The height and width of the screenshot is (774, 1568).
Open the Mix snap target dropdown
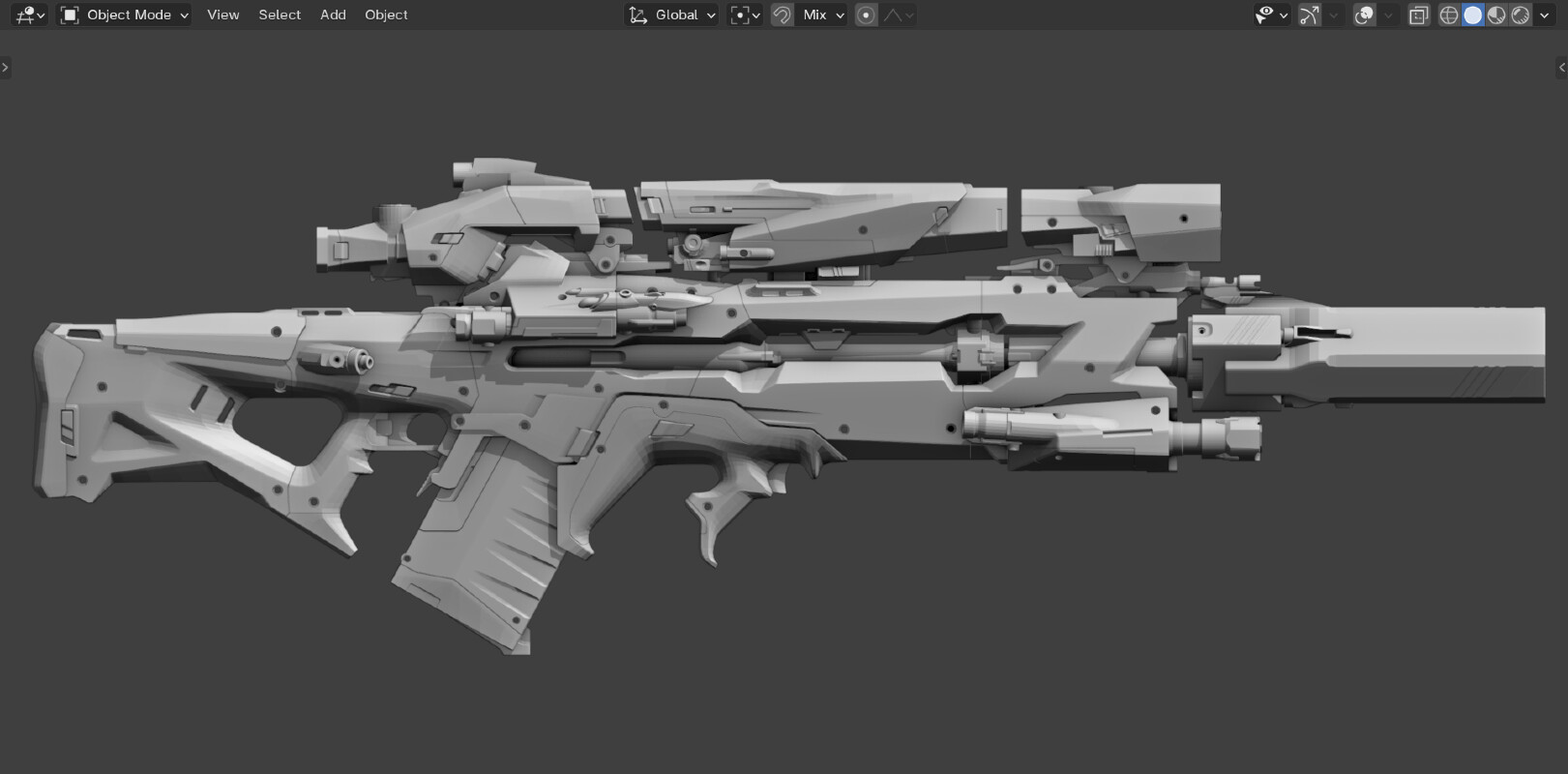823,15
